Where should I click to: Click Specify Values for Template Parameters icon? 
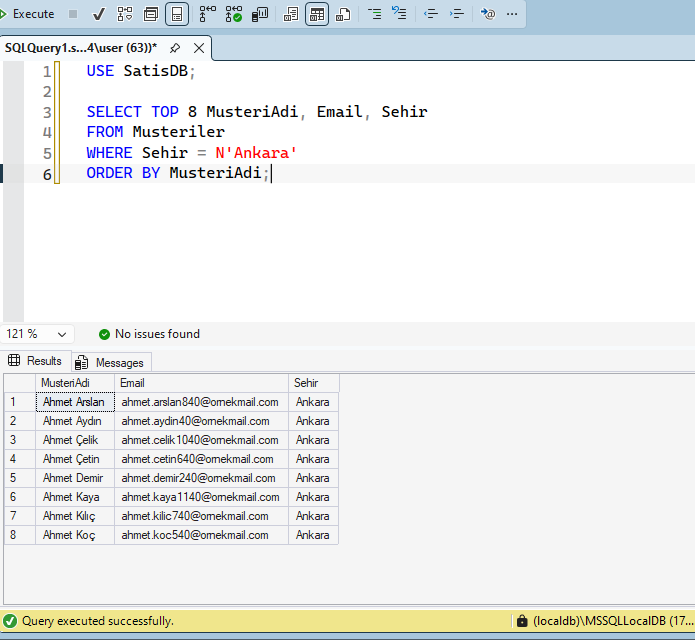(488, 14)
